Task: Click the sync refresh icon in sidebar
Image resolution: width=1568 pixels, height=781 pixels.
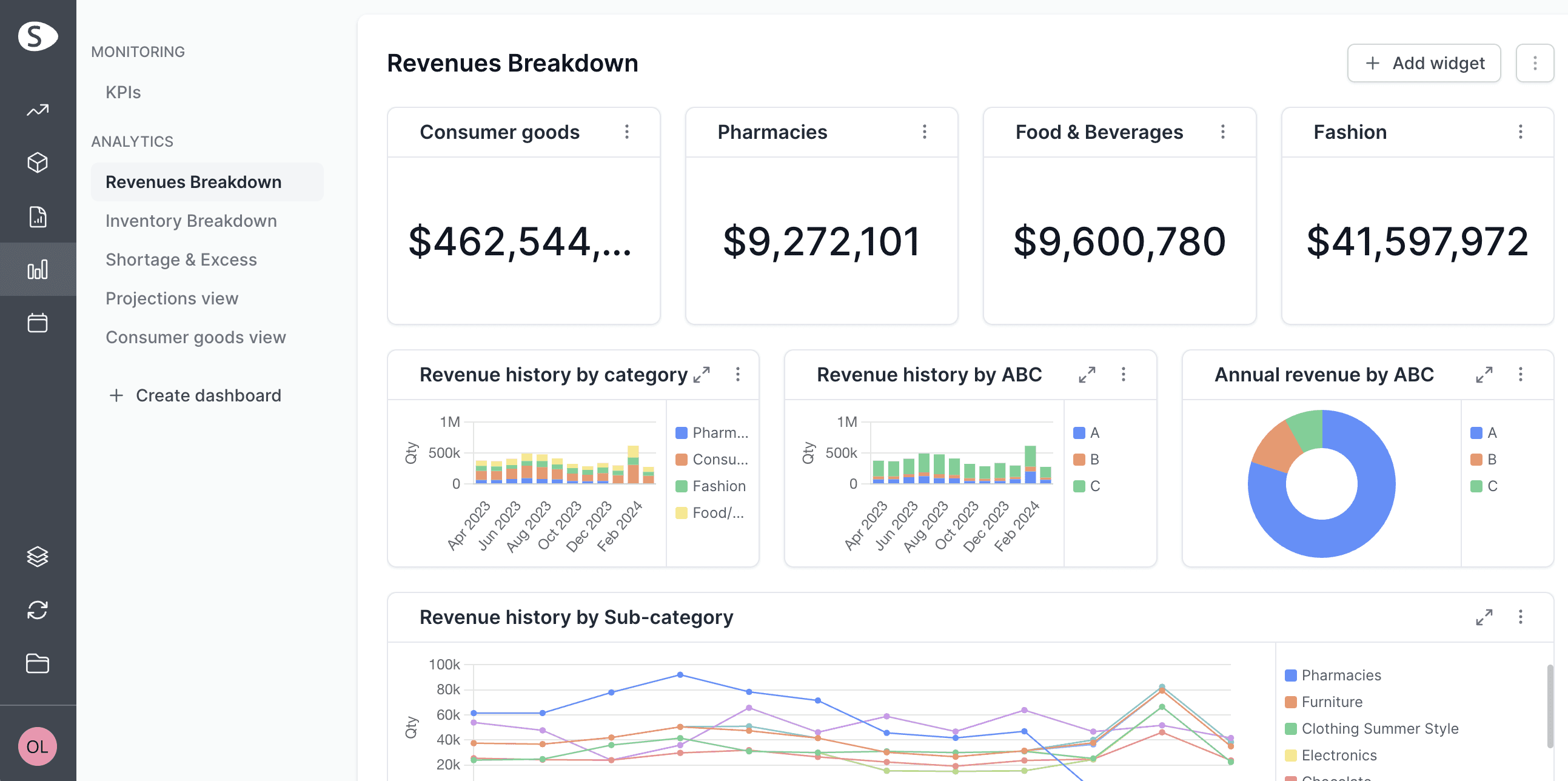Action: 38,610
